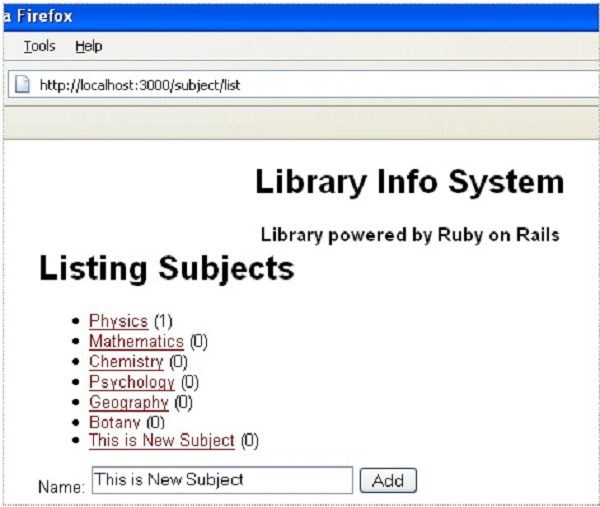Open the Botany subject link
The height and width of the screenshot is (507, 600).
[x=114, y=422]
